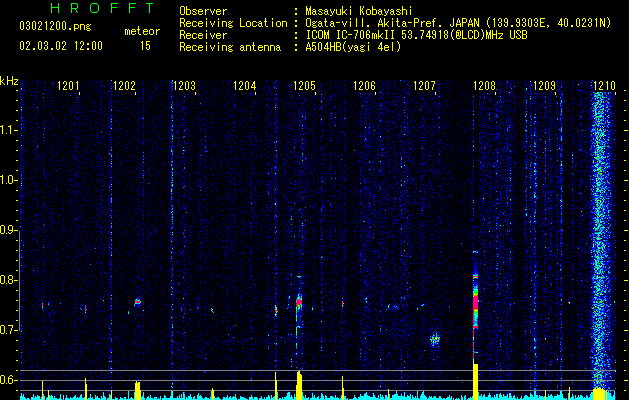This screenshot has width=629, height=400.
Task: Click the 'Observer' label
Action: pos(203,11)
